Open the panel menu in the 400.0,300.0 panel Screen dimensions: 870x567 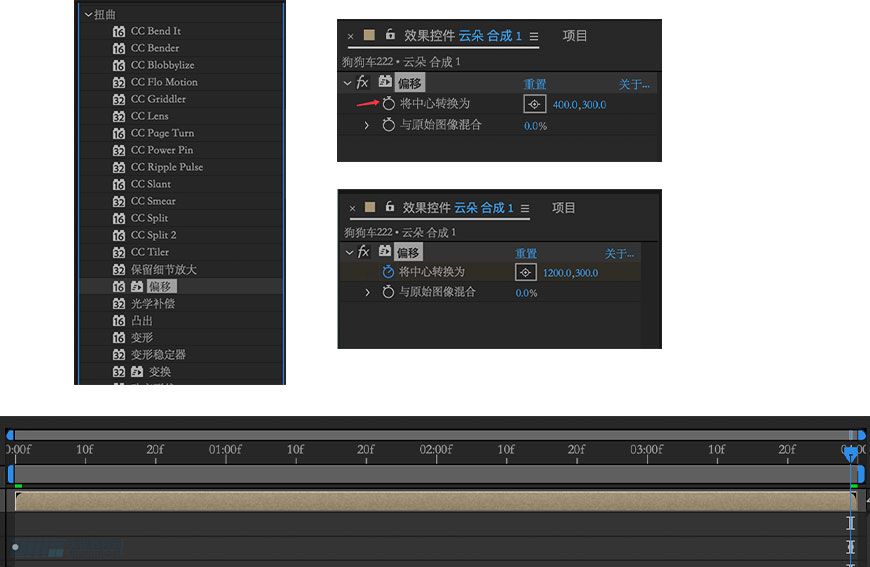[x=534, y=37]
